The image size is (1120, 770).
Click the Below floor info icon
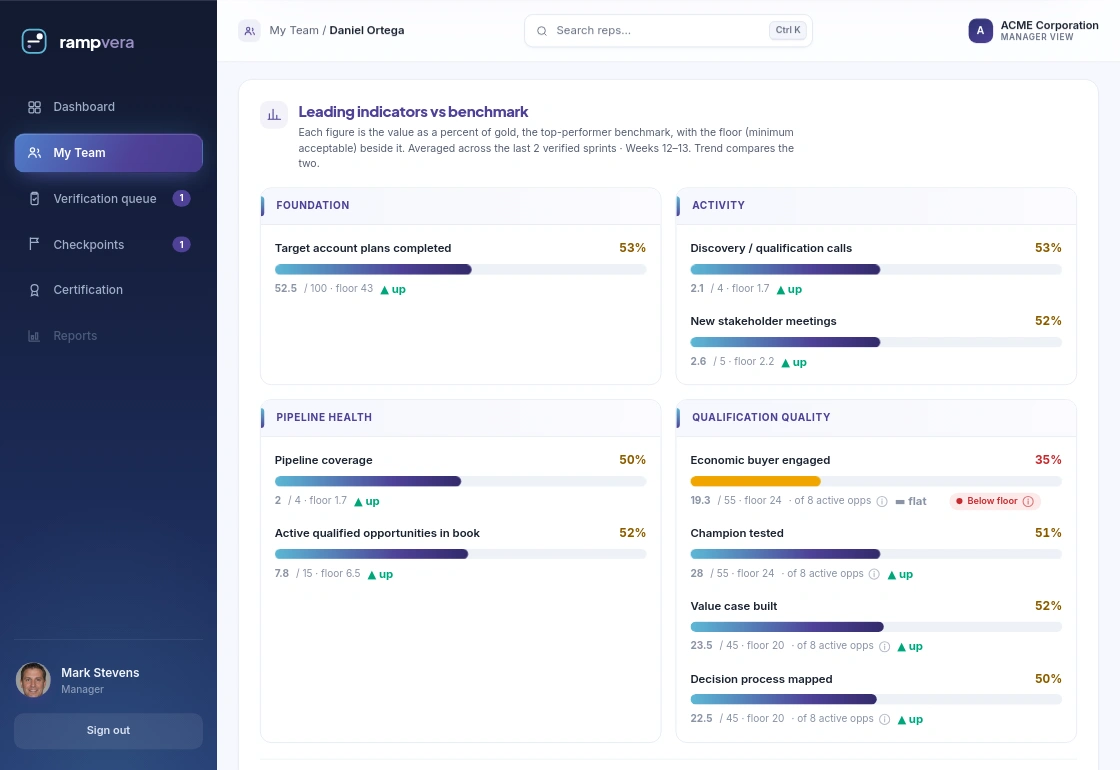click(1028, 501)
